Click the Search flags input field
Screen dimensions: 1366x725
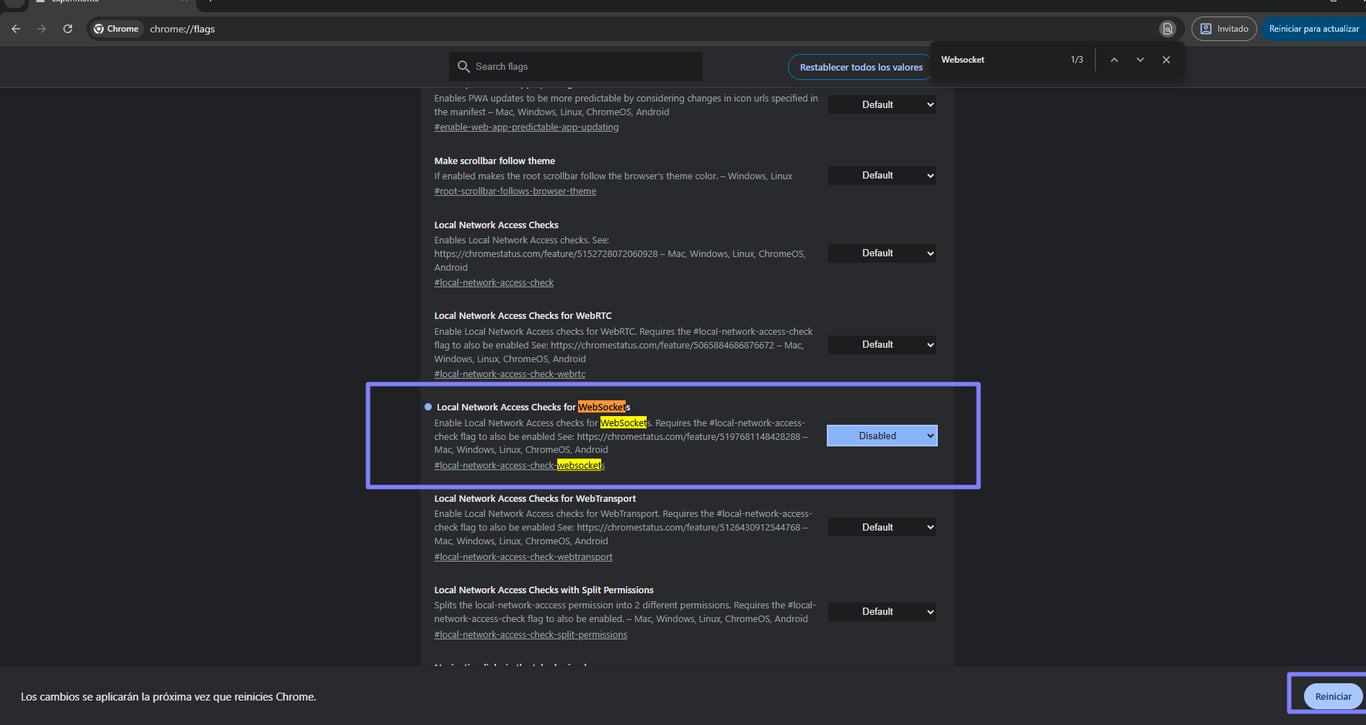click(576, 67)
